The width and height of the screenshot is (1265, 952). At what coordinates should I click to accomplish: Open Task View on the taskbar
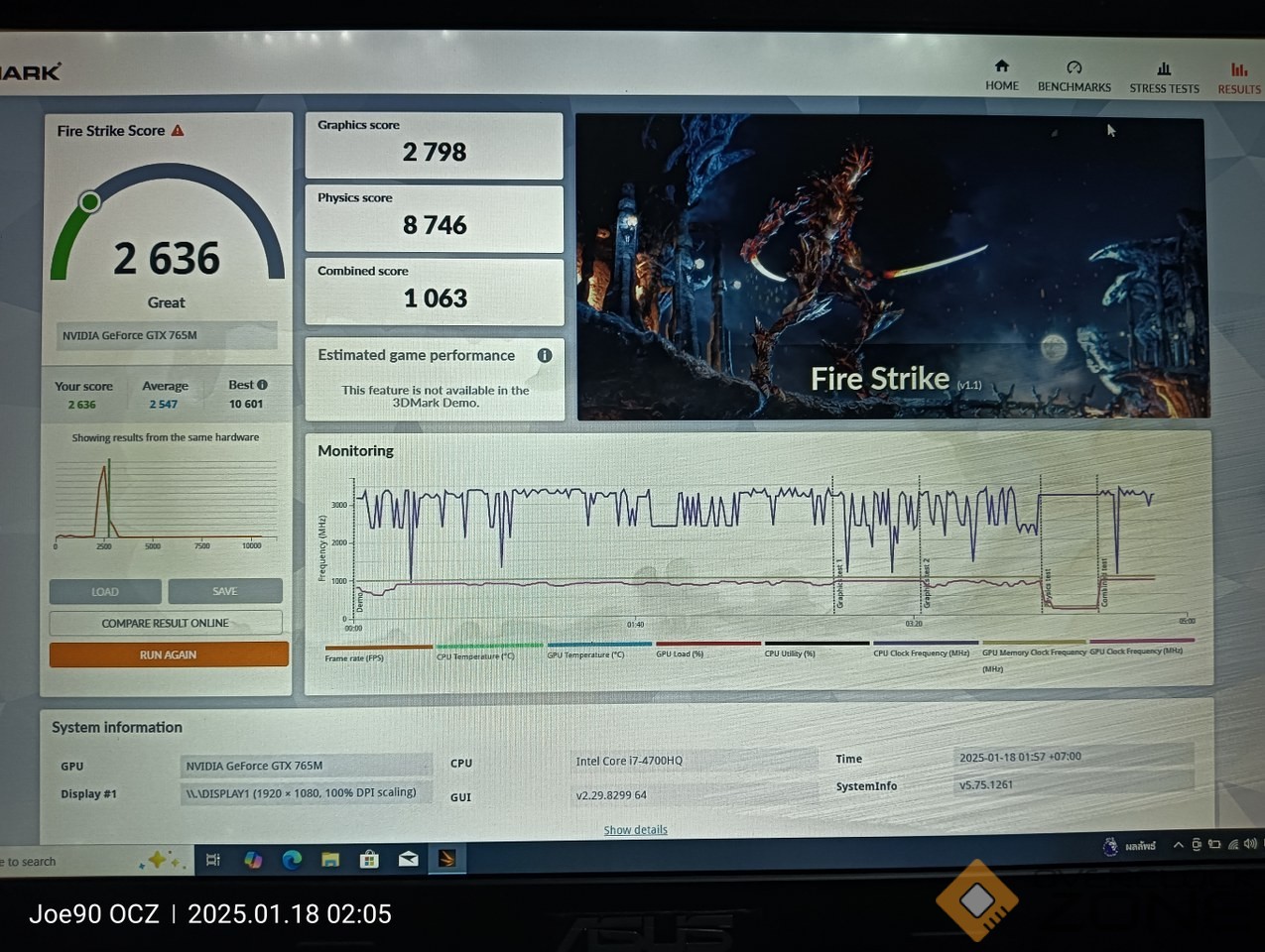click(212, 860)
